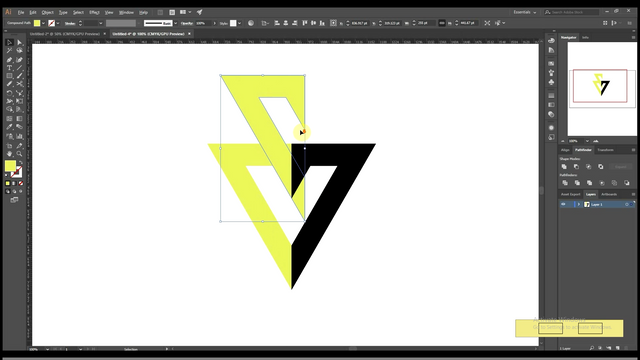The height and width of the screenshot is (360, 640).
Task: Click the Layer 1 target circle
Action: [627, 204]
